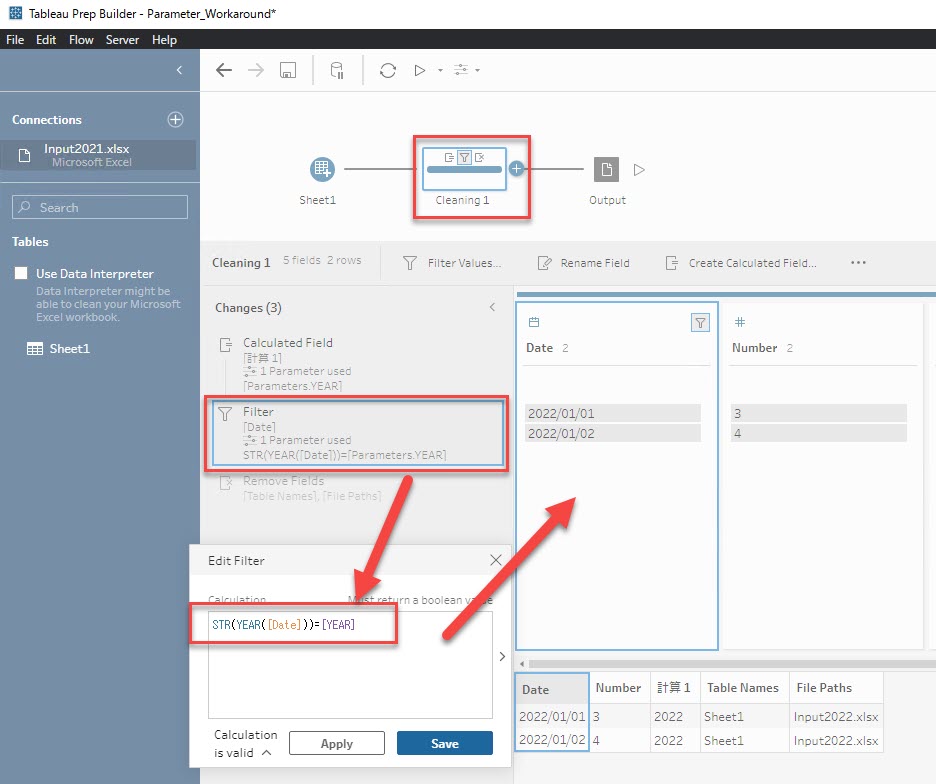The image size is (936, 784).
Task: Click the refresh icon in the toolbar
Action: pyautogui.click(x=388, y=70)
